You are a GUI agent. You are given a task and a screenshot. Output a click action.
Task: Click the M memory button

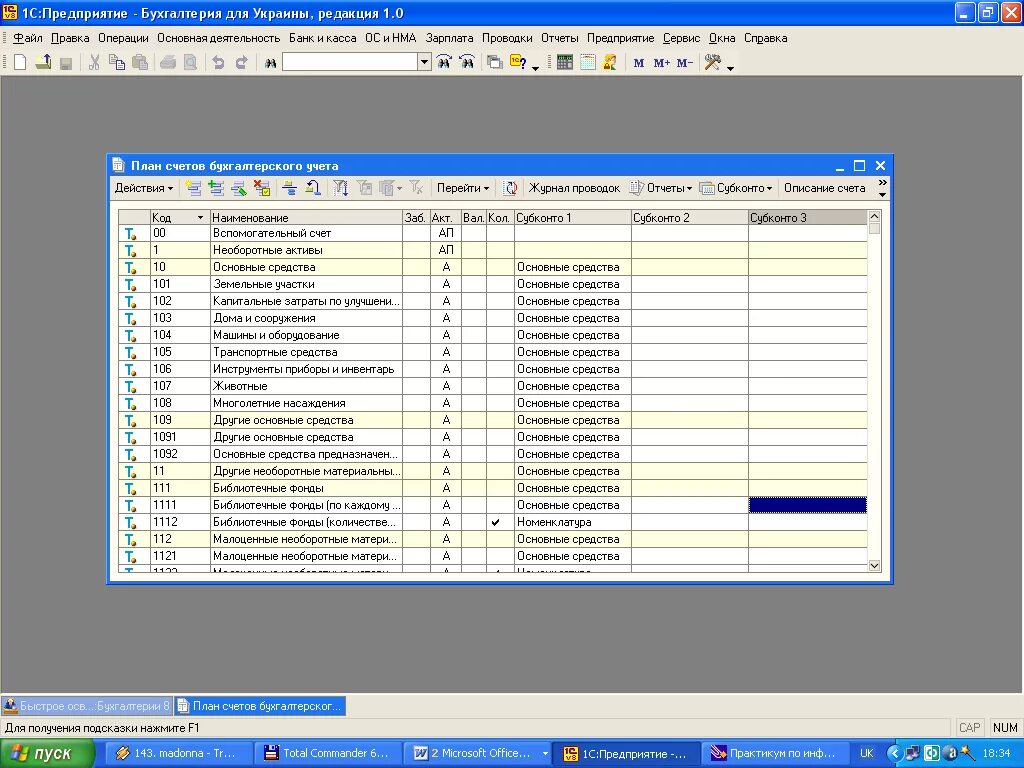tap(639, 63)
